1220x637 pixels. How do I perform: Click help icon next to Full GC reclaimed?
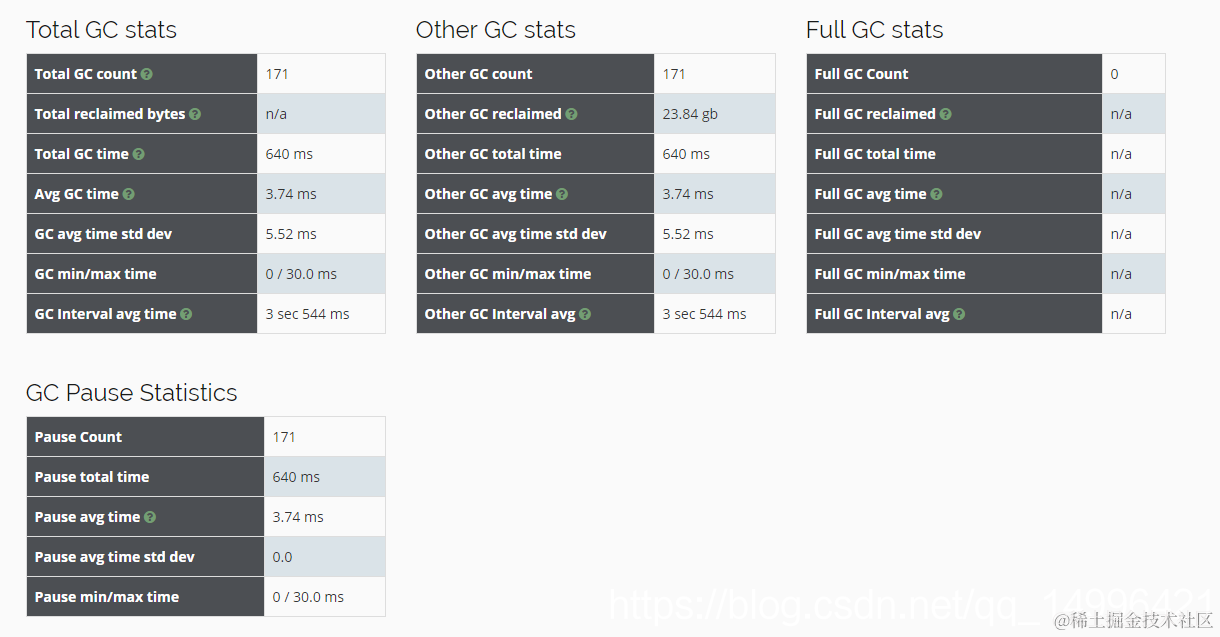coord(945,114)
